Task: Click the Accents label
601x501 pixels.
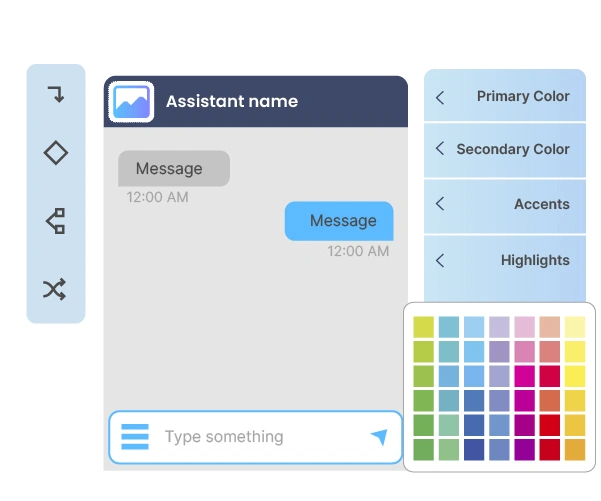Action: coord(542,204)
